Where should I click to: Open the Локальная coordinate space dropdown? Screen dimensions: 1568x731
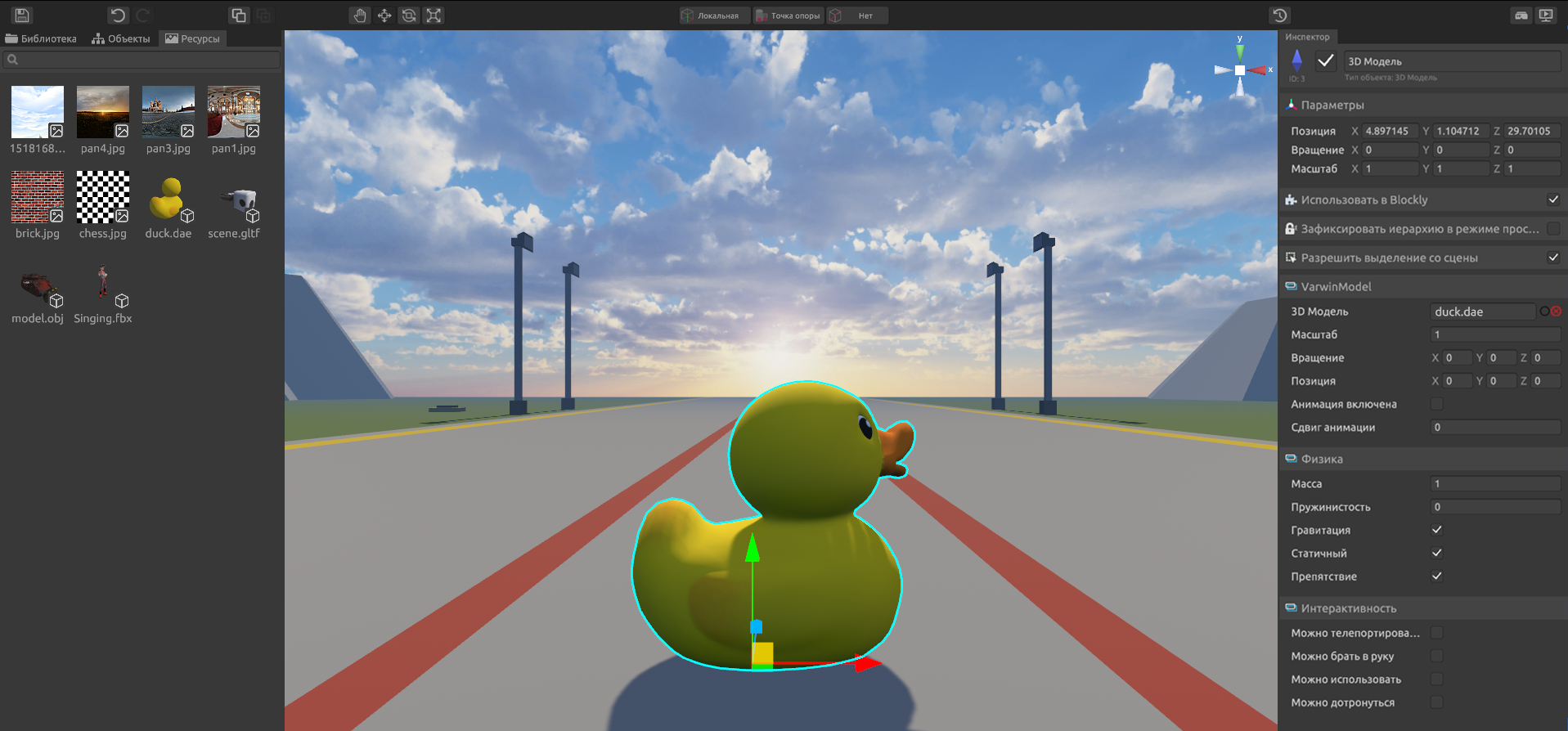711,16
